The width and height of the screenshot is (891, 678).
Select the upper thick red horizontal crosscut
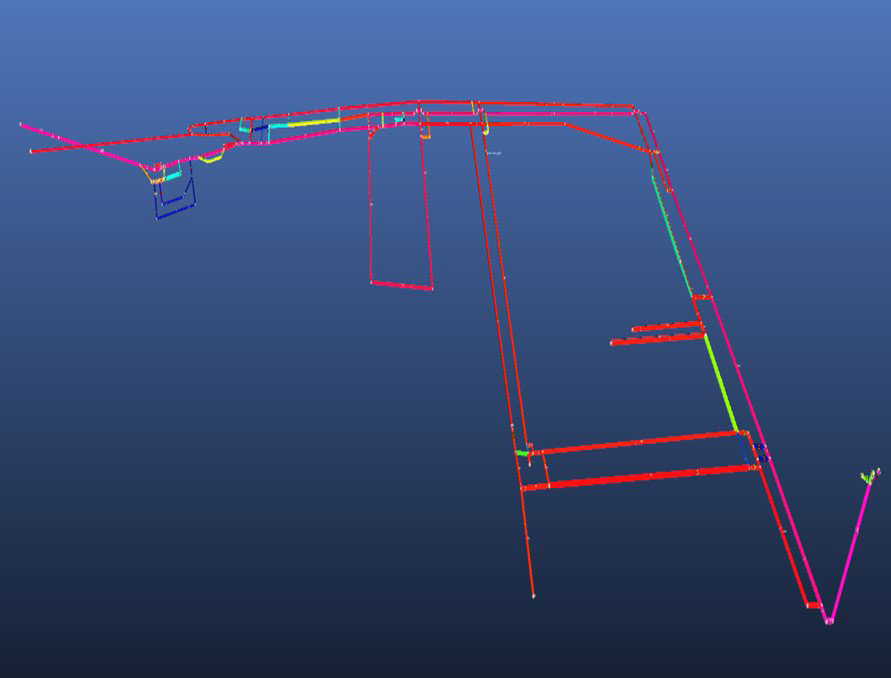pos(640,442)
